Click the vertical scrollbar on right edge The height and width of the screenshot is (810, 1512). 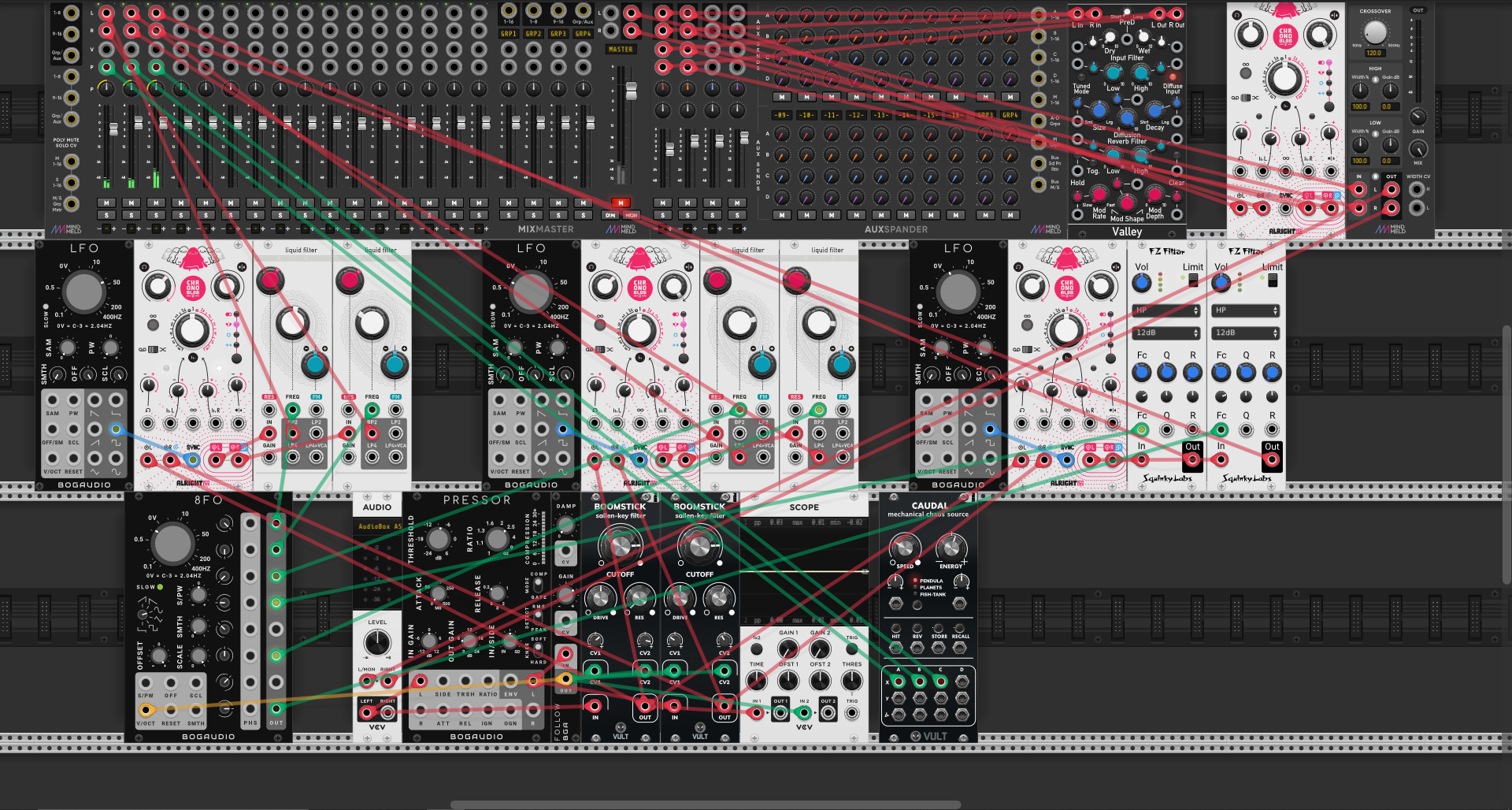point(1506,455)
